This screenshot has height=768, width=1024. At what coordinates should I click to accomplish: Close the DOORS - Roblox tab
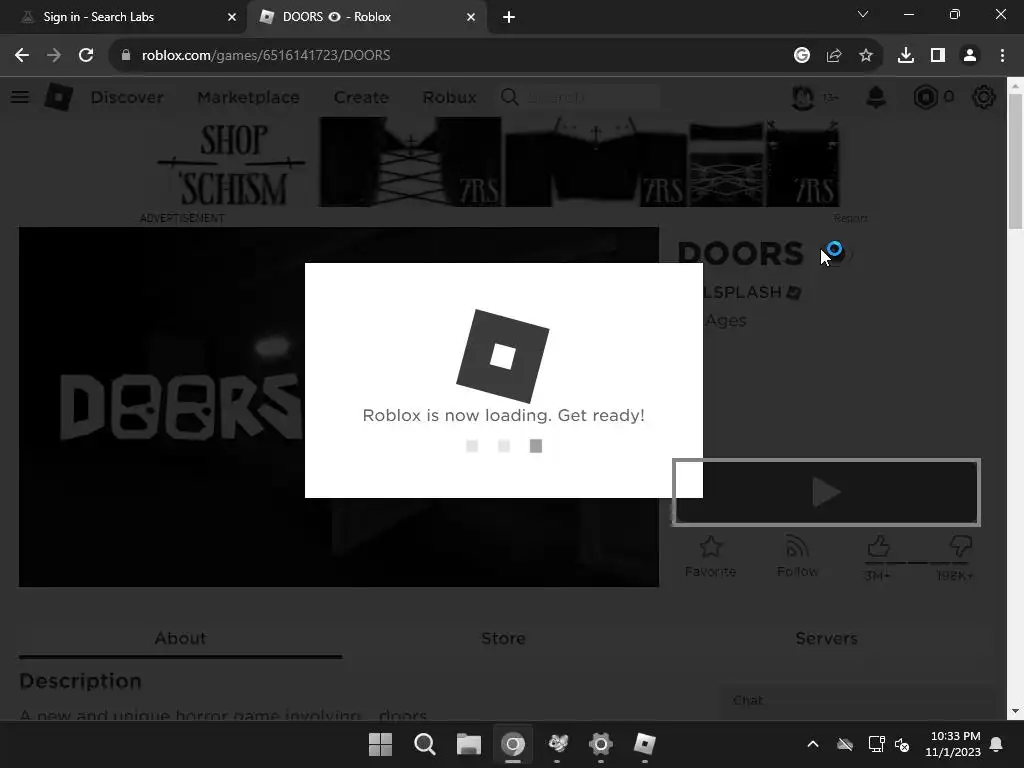coord(471,17)
